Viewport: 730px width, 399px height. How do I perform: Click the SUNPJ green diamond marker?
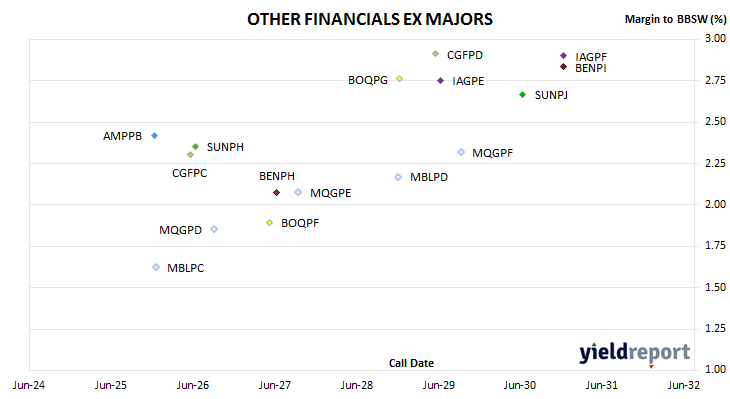(522, 95)
